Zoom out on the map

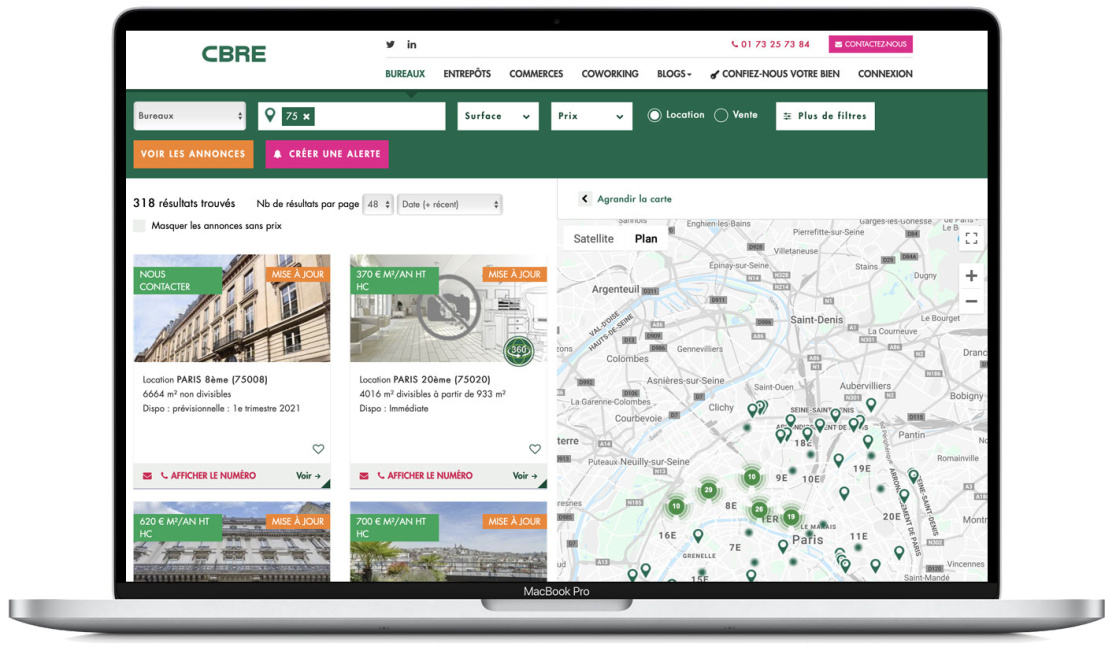[x=971, y=301]
